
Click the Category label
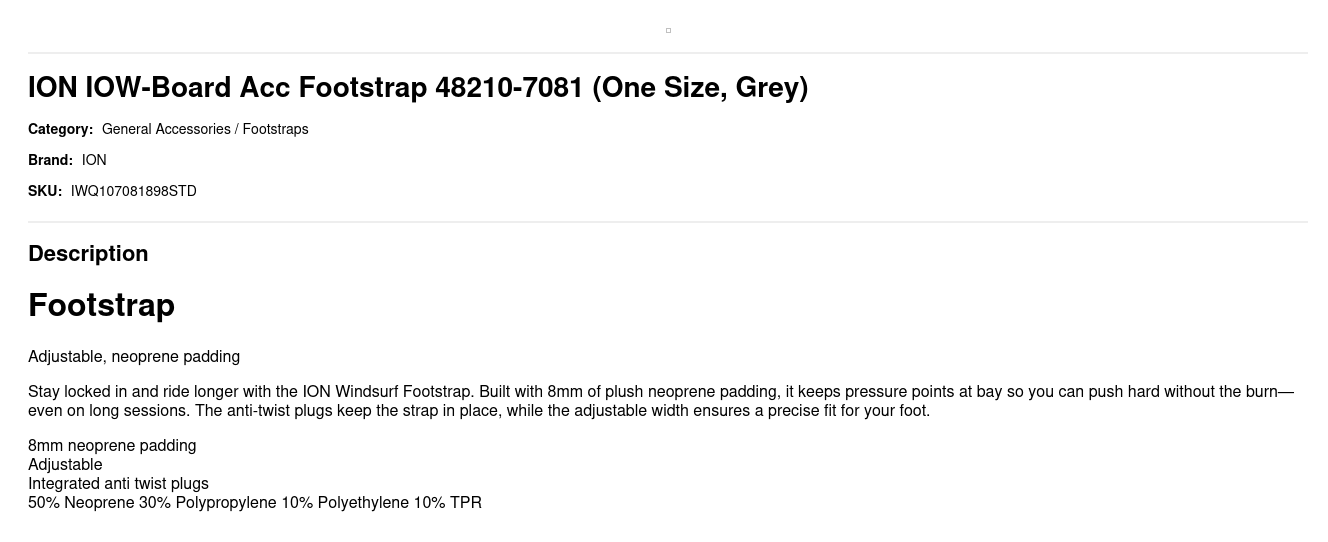(60, 129)
